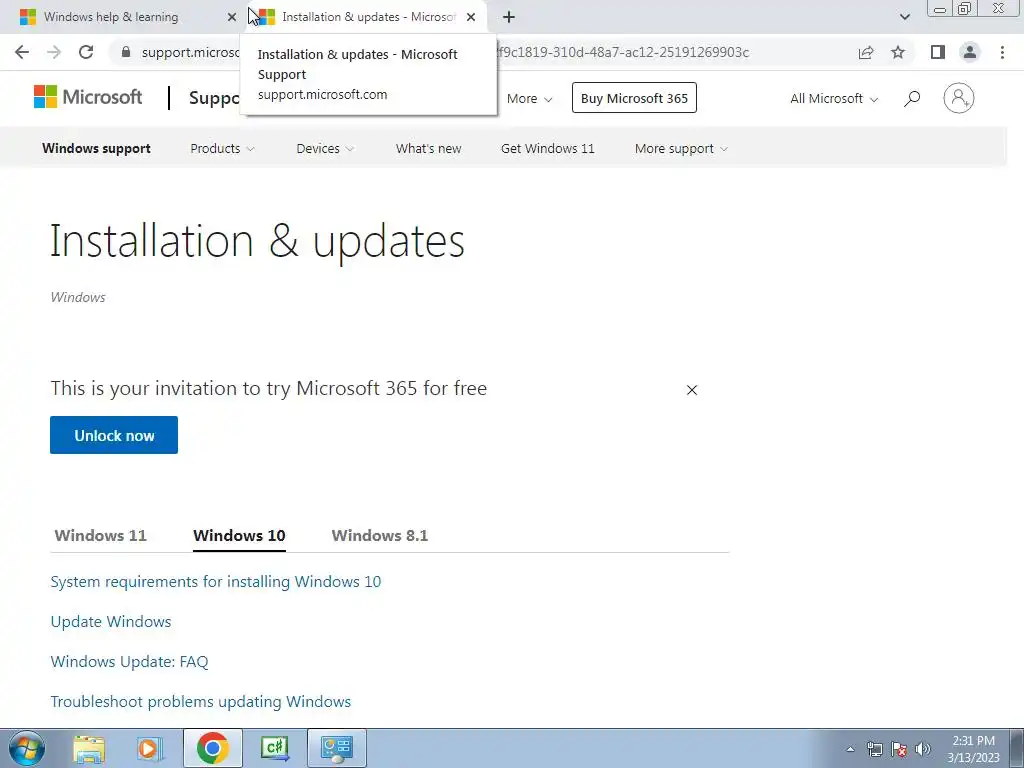Show hidden tray icons arrow
The height and width of the screenshot is (768, 1024).
(x=850, y=750)
